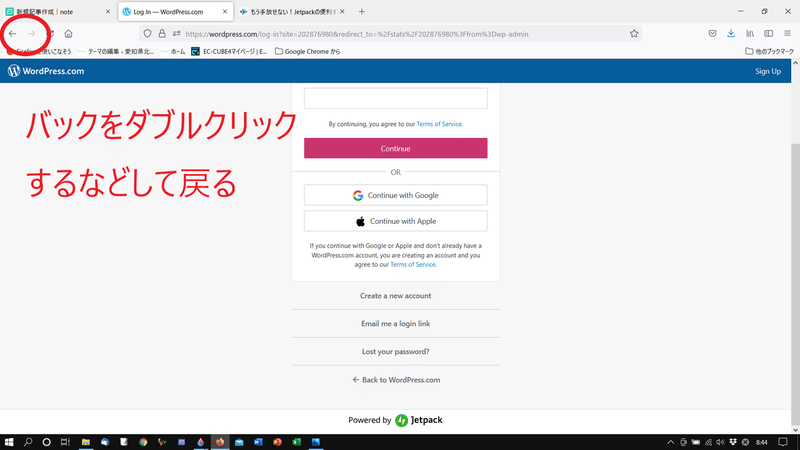Viewport: 800px width, 450px height.
Task: Open Cortana circle in taskbar
Action: point(46,442)
